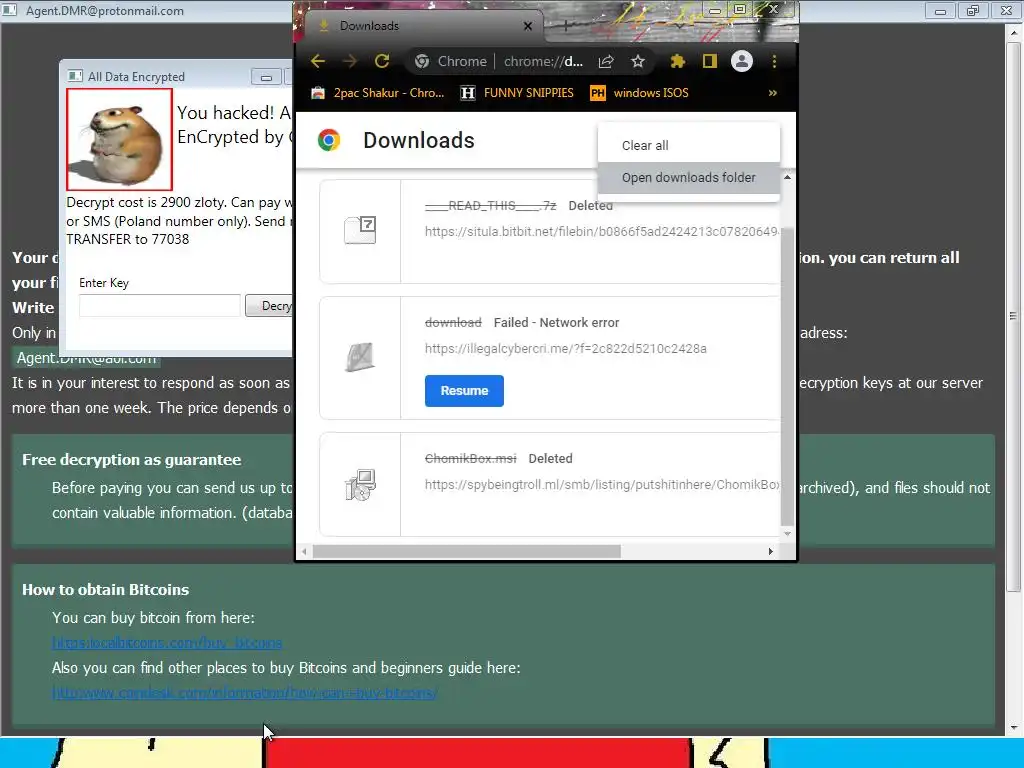The image size is (1024, 768).
Task: Click 'Free decryption as guarantee' heading
Action: (x=132, y=460)
